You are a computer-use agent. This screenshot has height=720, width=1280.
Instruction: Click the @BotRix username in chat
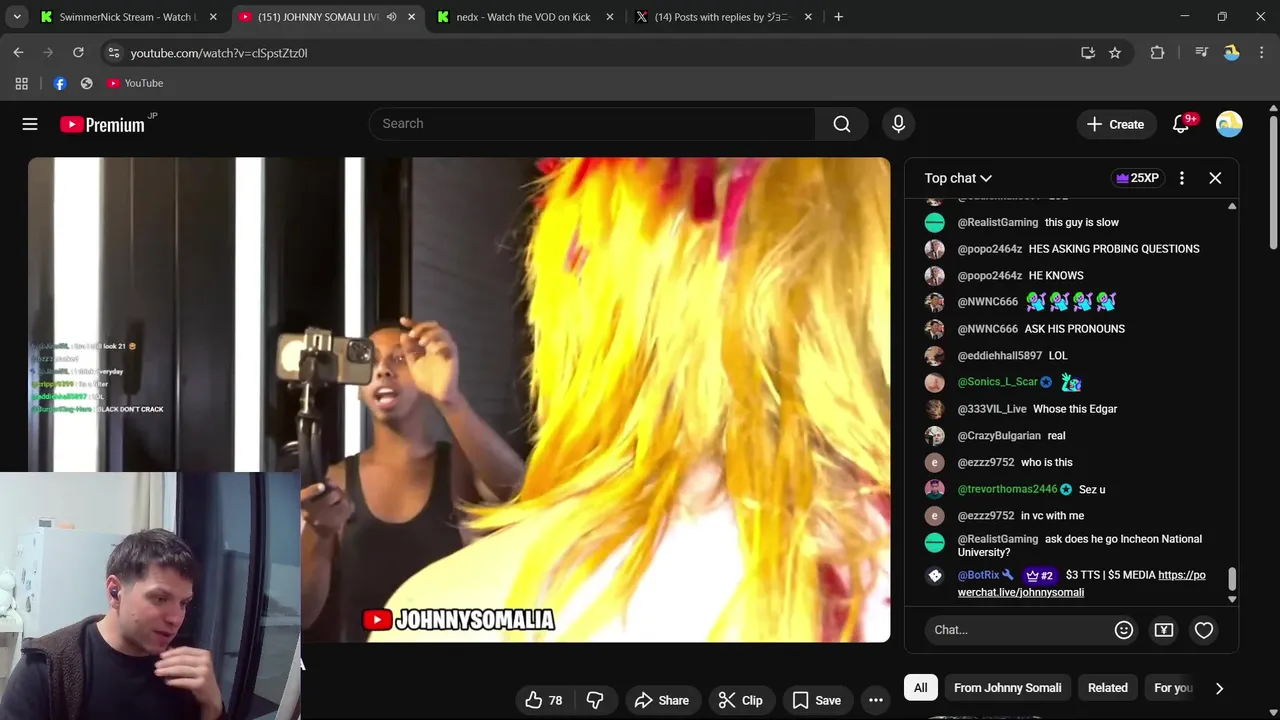pos(978,575)
